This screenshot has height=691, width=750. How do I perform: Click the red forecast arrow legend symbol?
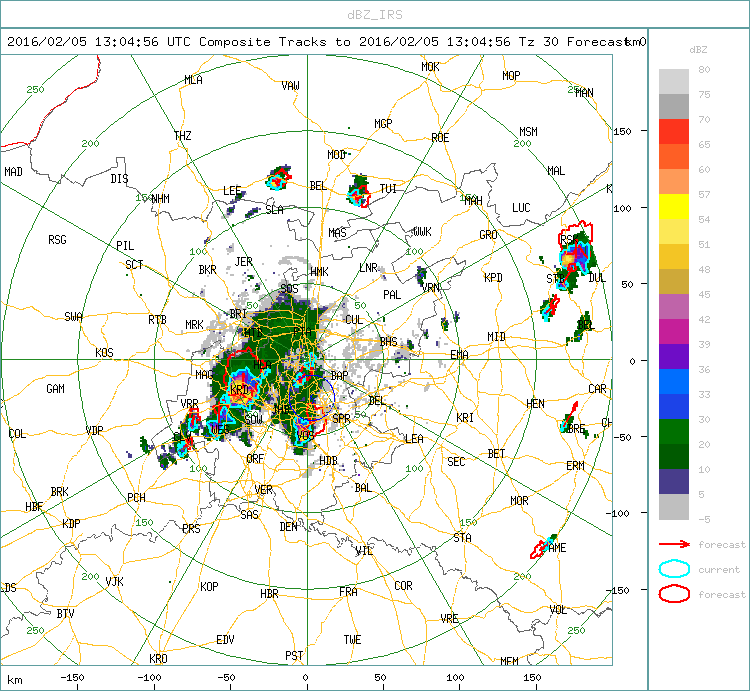(674, 544)
